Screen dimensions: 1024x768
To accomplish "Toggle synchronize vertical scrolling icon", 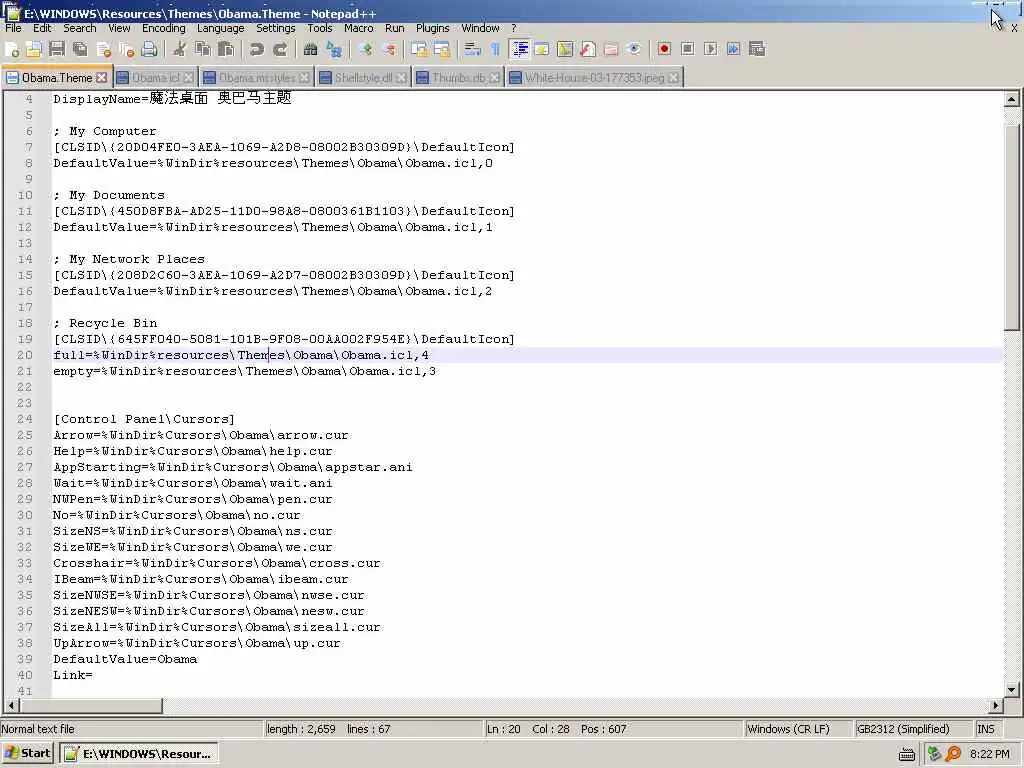I will click(419, 49).
